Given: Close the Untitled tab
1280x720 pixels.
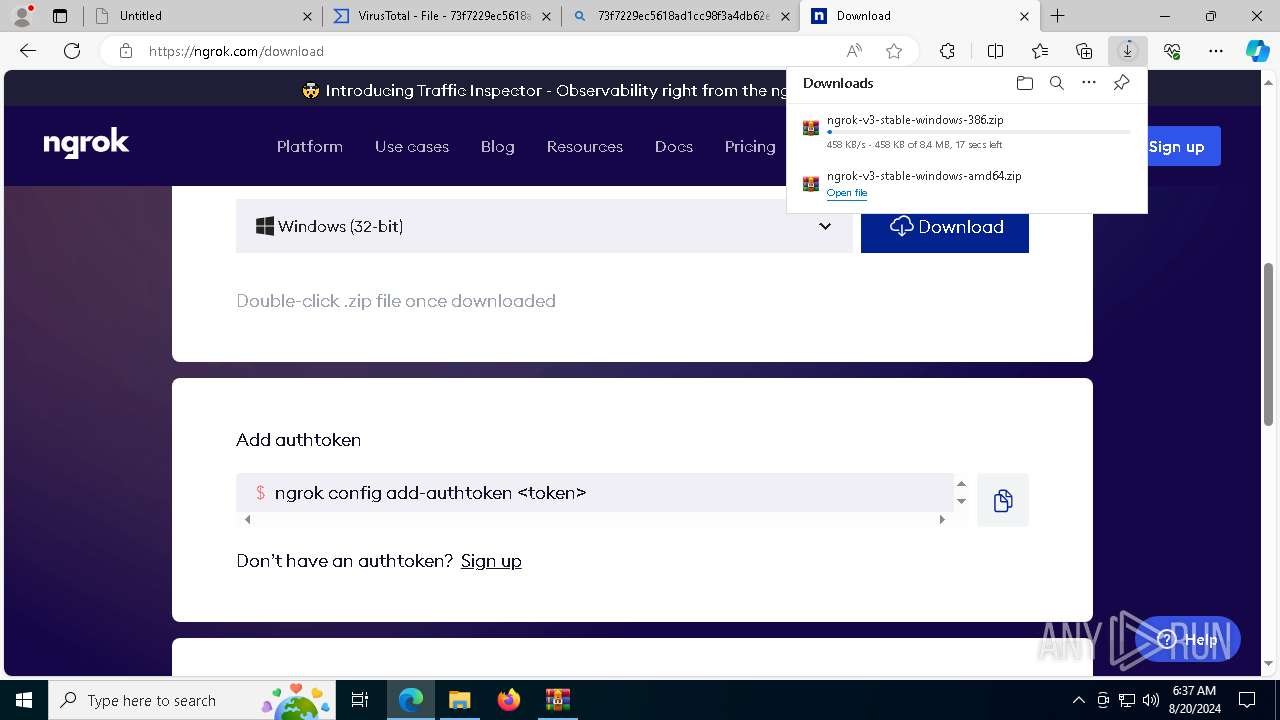Looking at the screenshot, I should click(x=307, y=16).
